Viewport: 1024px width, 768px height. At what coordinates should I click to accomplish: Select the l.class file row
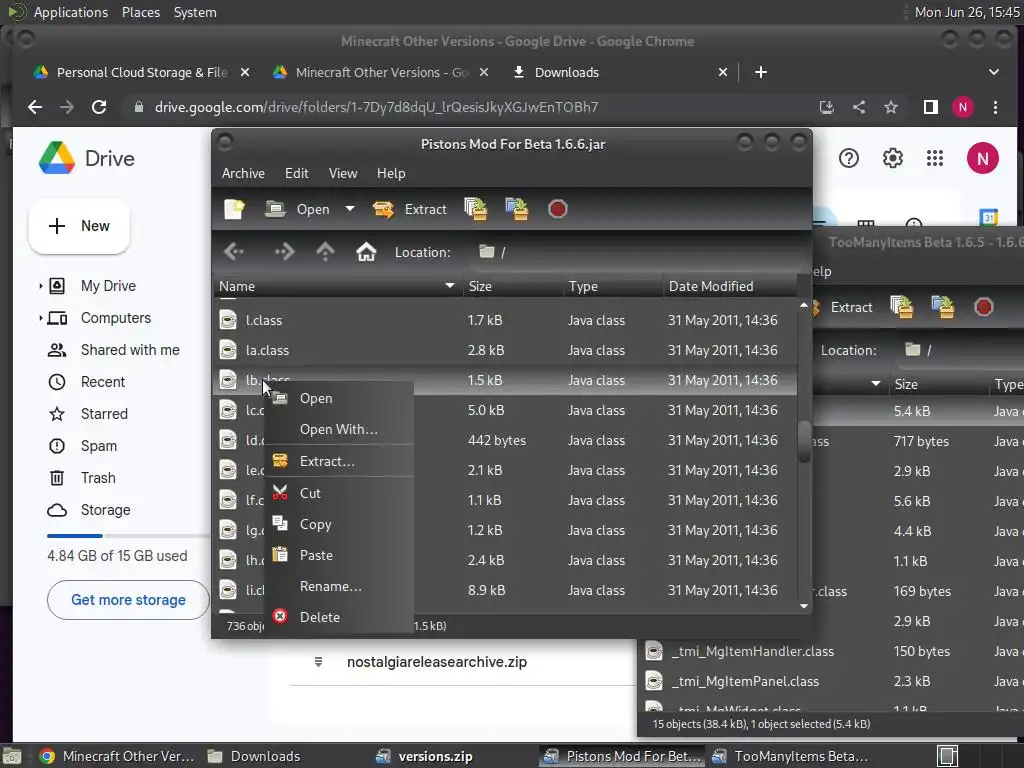(505, 320)
